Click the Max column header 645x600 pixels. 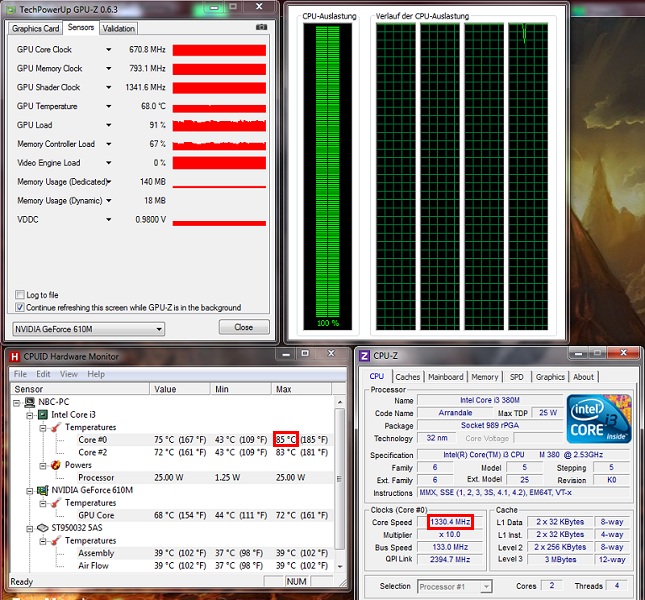pyautogui.click(x=301, y=389)
